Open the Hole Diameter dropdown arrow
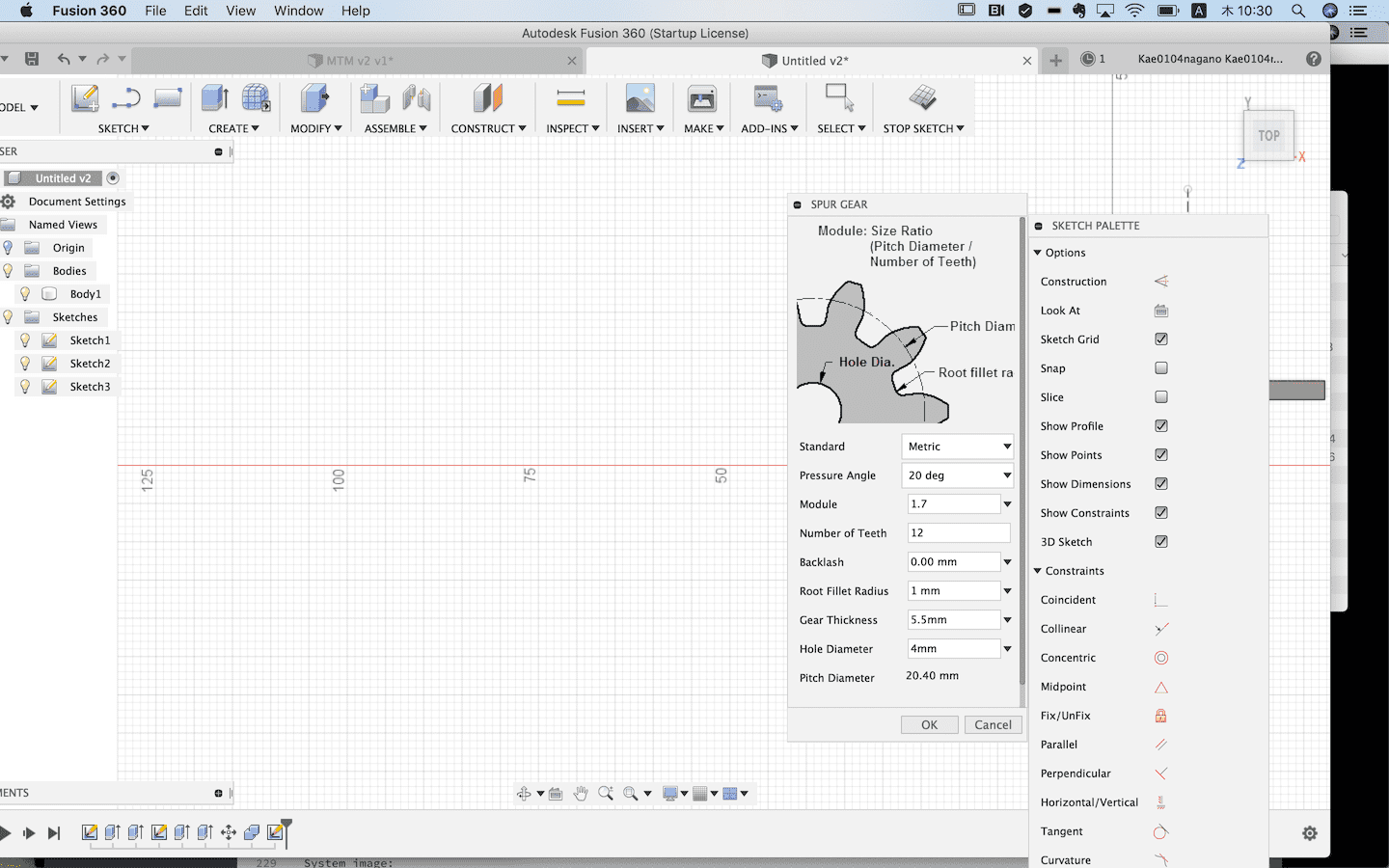This screenshot has height=868, width=1389. point(1007,649)
